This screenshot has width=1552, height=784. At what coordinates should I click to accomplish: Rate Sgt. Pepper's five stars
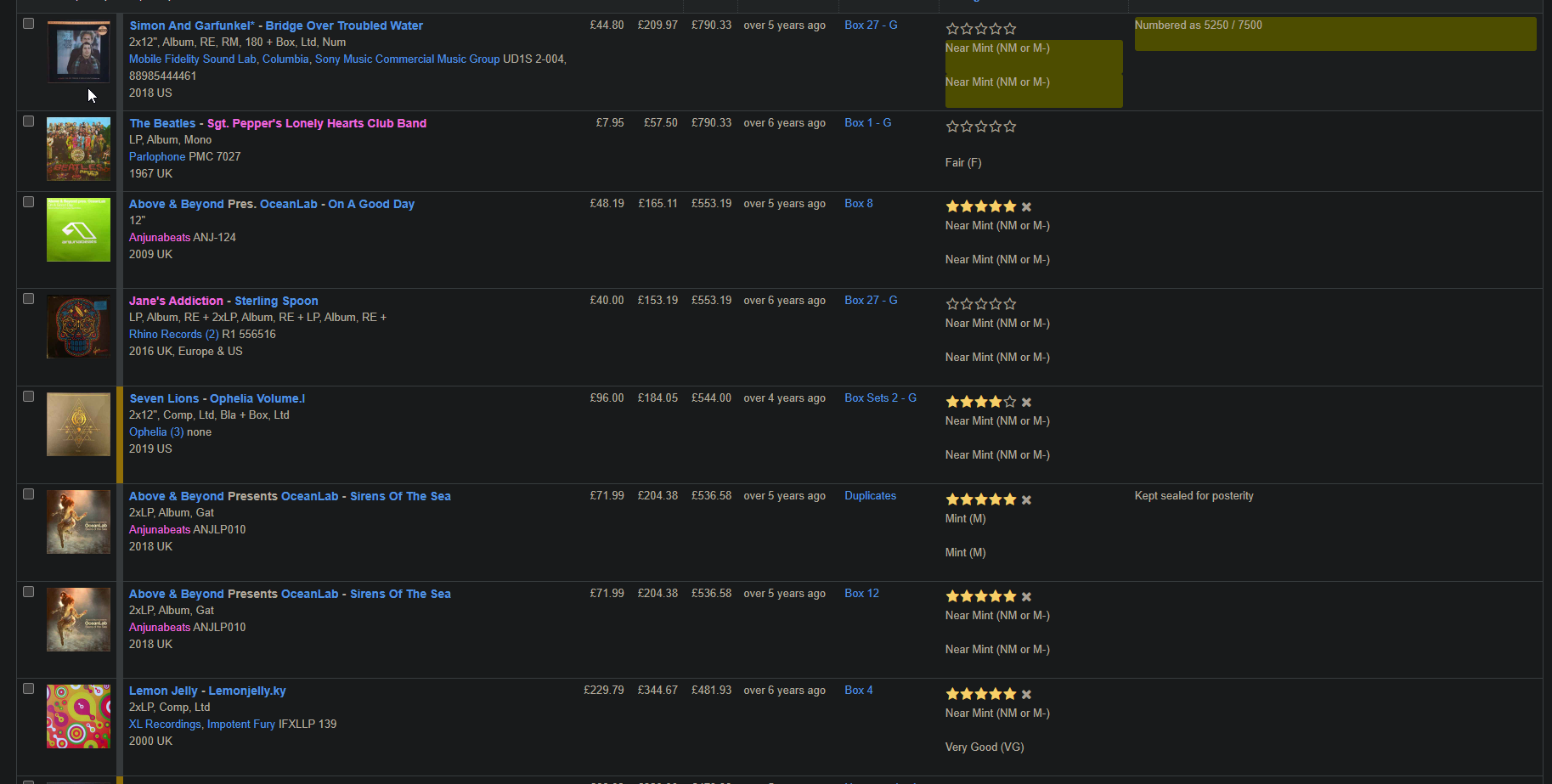click(x=1010, y=127)
